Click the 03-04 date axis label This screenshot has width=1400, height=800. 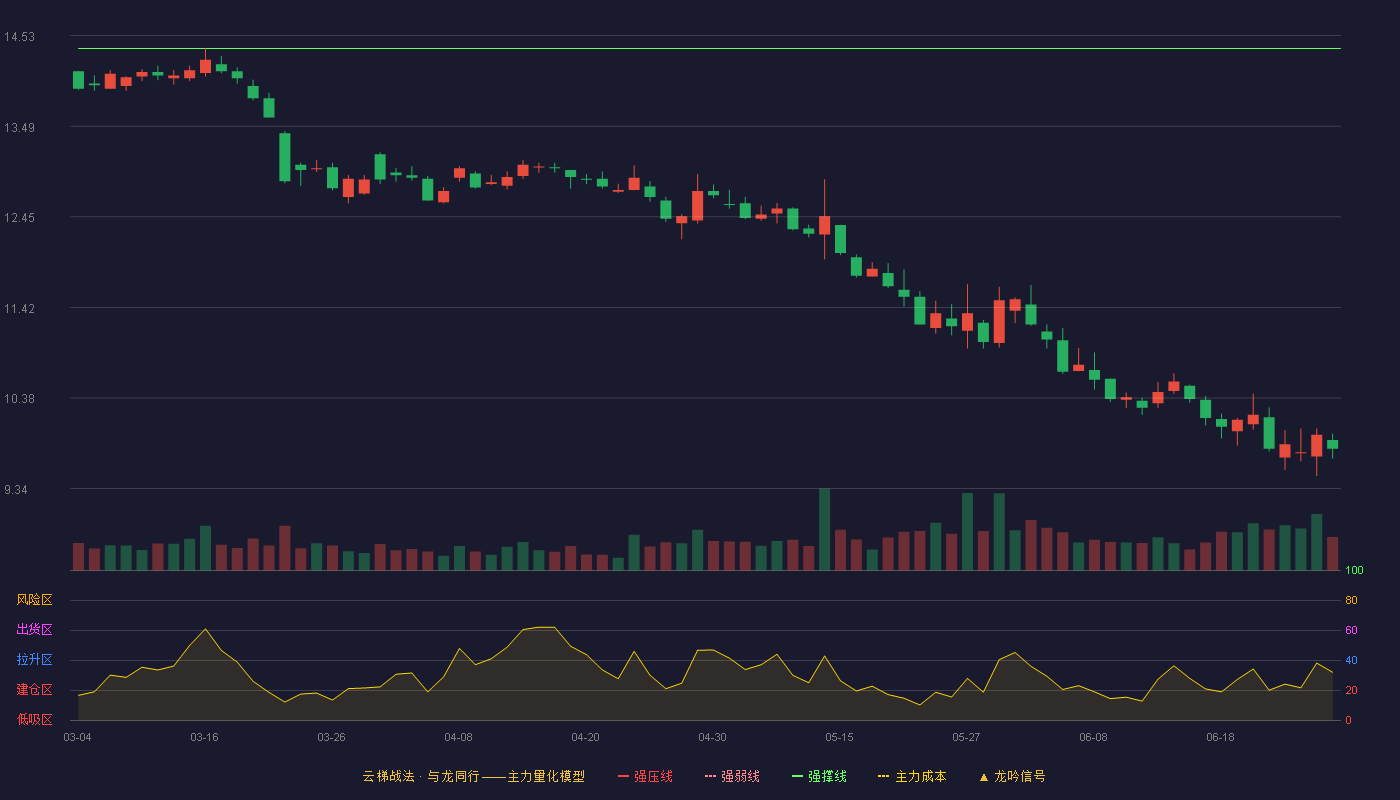pyautogui.click(x=77, y=737)
